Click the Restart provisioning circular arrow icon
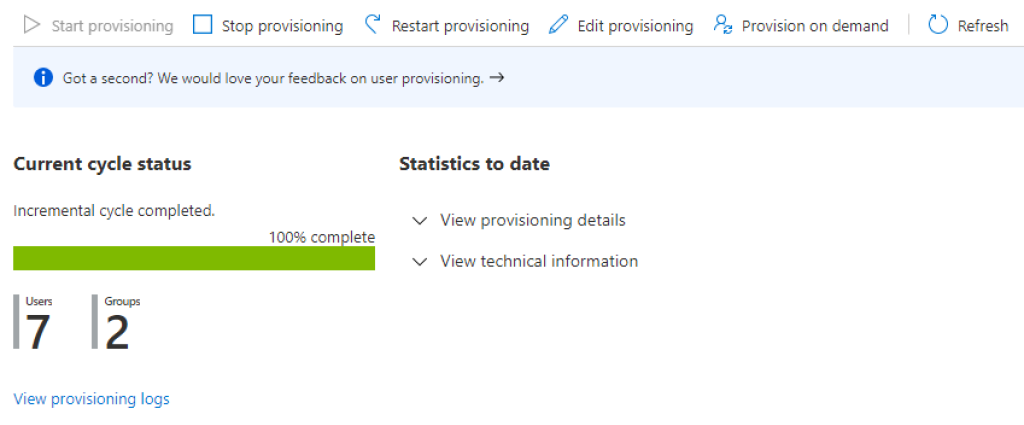 coord(373,25)
